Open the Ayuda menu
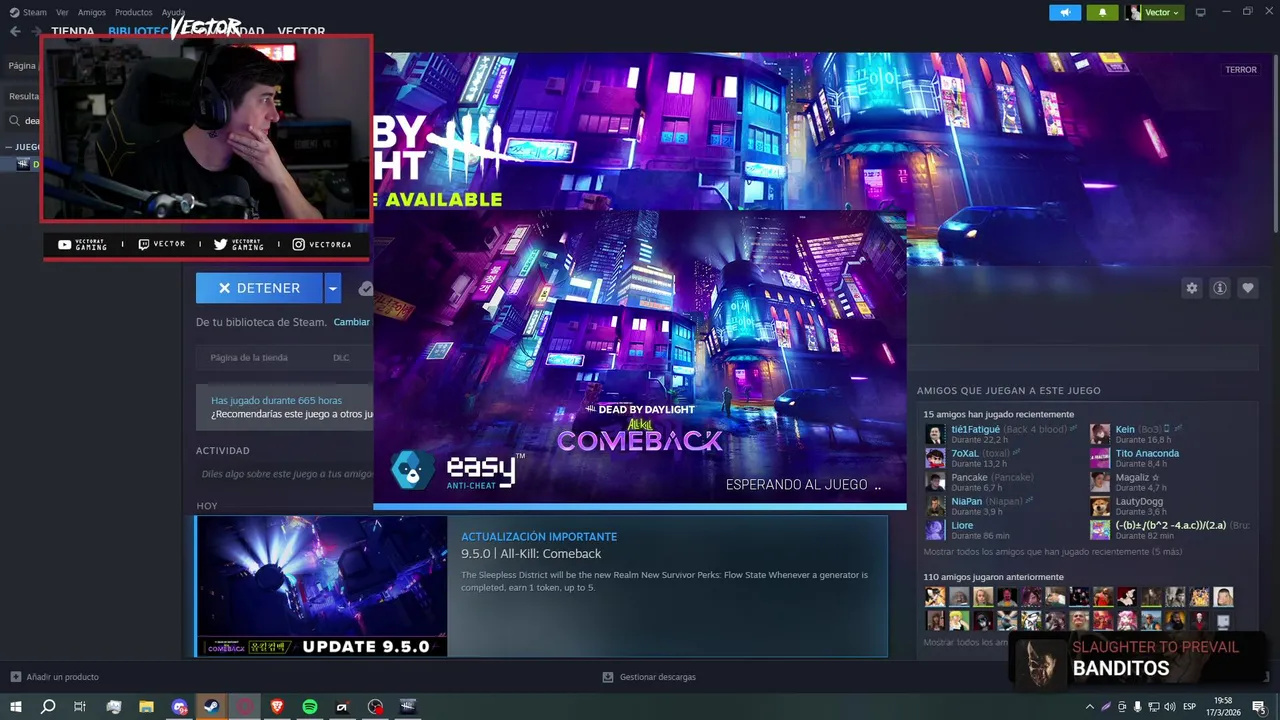Image resolution: width=1280 pixels, height=720 pixels. (x=173, y=12)
